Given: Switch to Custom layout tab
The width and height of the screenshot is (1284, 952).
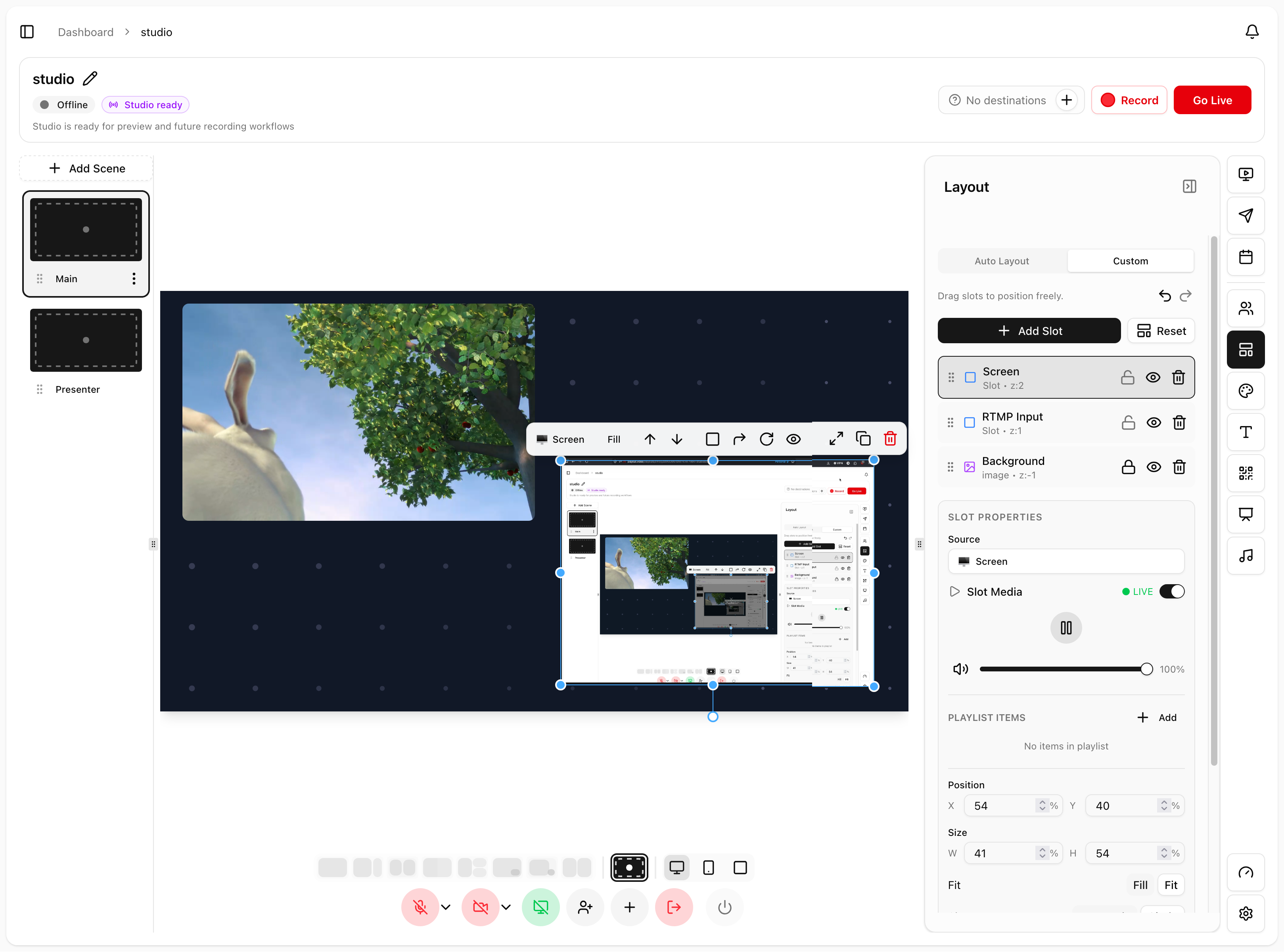Looking at the screenshot, I should 1130,261.
